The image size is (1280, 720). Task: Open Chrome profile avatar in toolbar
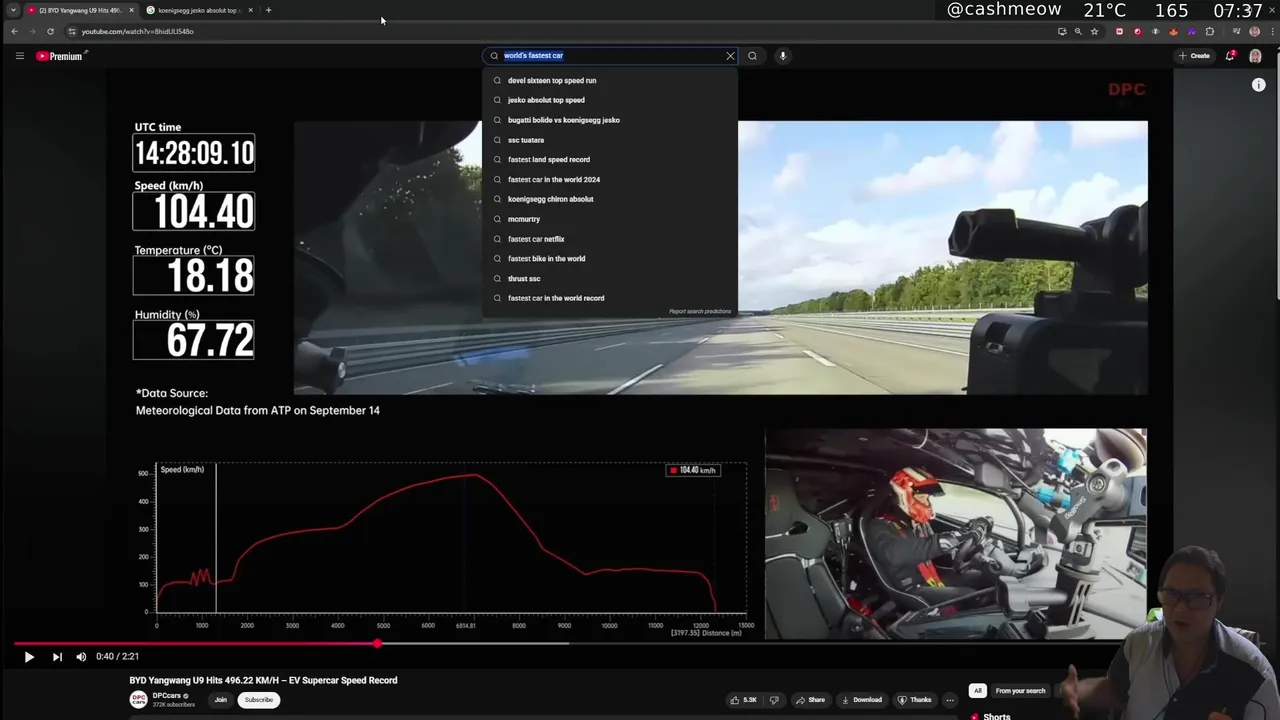pyautogui.click(x=1255, y=31)
